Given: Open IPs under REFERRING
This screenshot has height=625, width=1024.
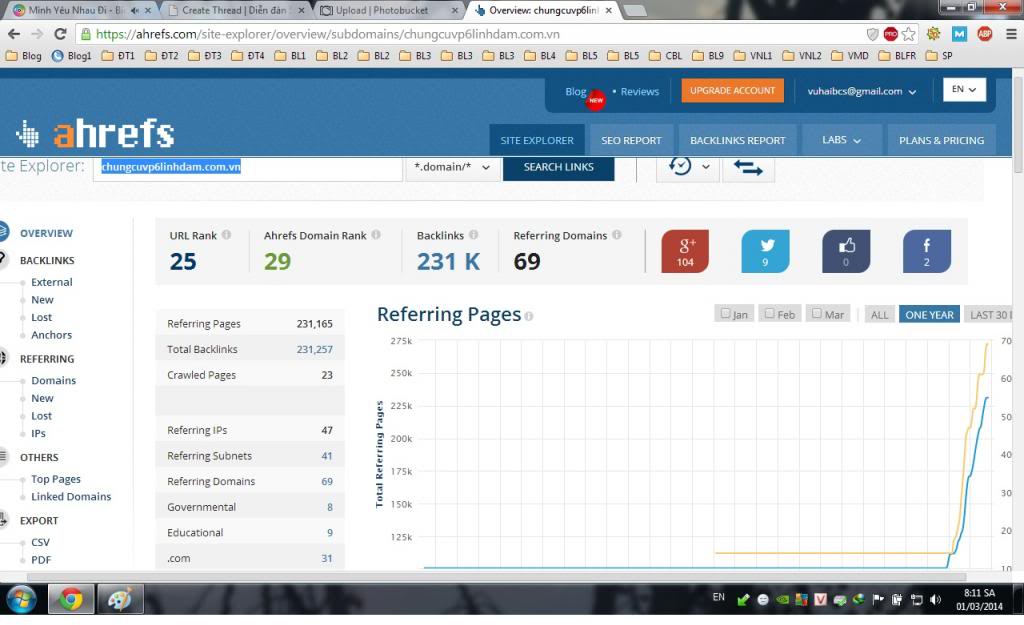Looking at the screenshot, I should 39,434.
